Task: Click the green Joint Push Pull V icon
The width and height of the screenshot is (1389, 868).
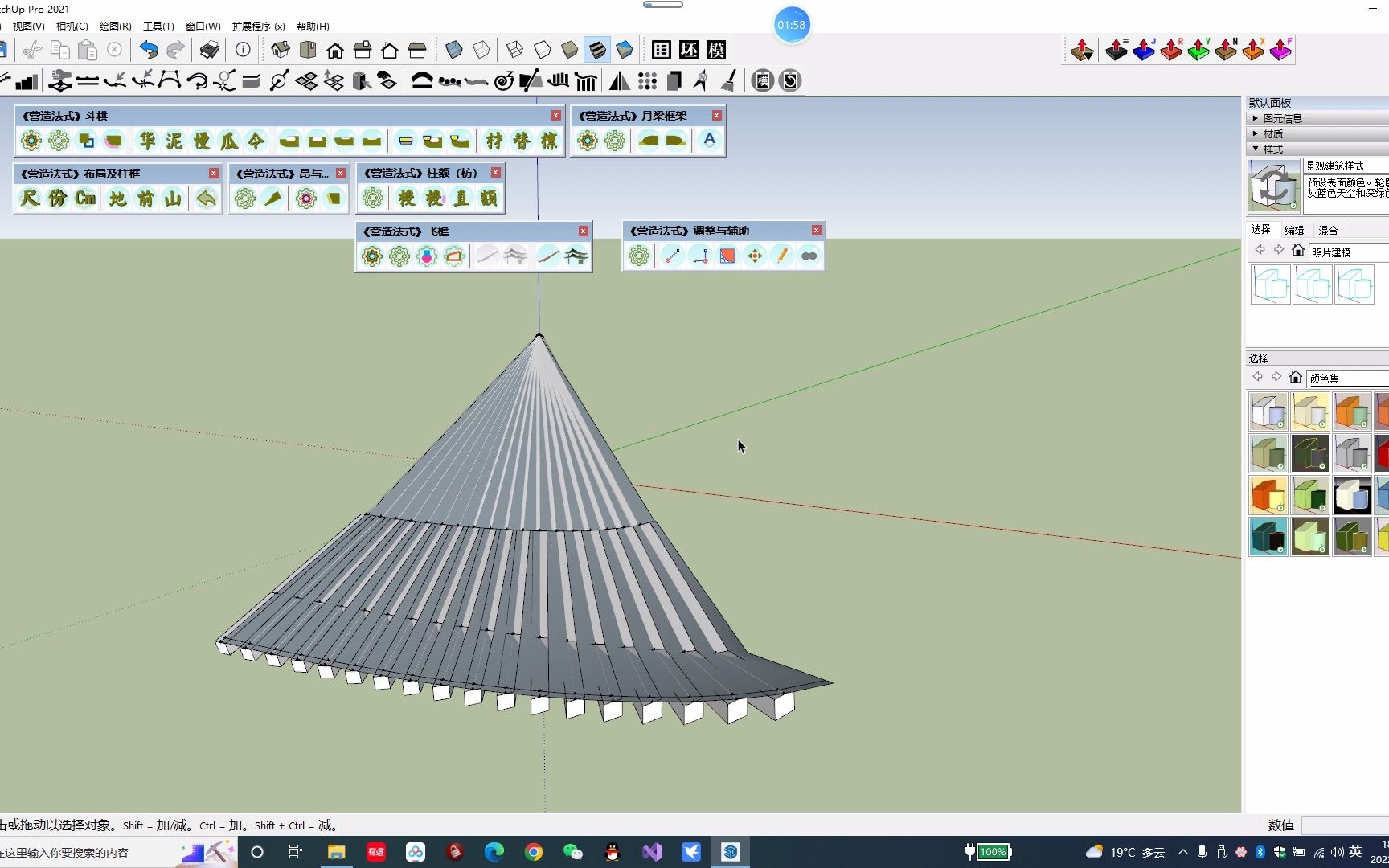Action: click(x=1198, y=50)
